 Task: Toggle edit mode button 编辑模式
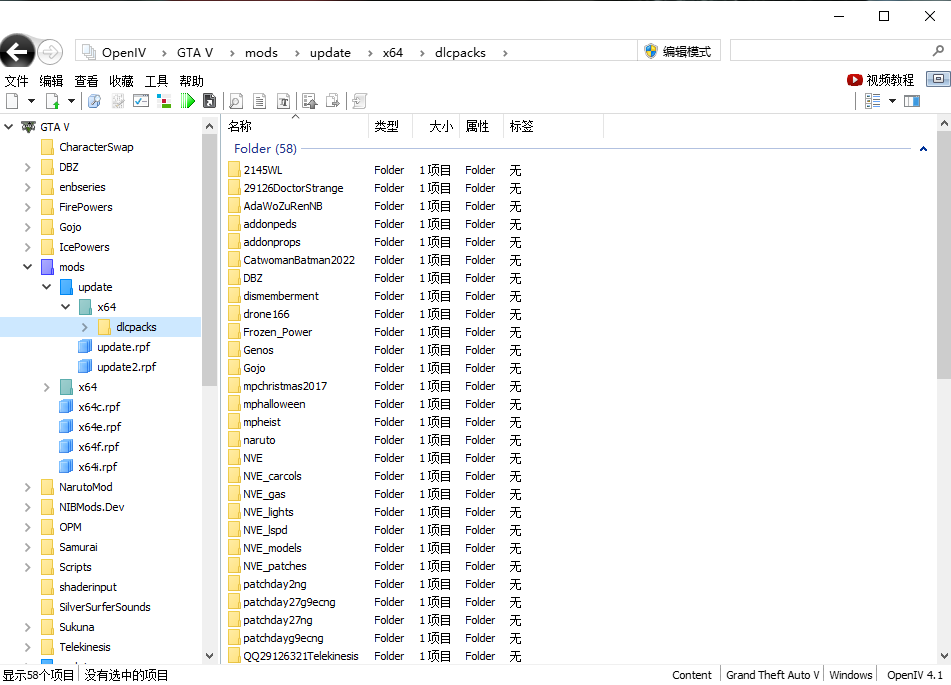[x=679, y=52]
